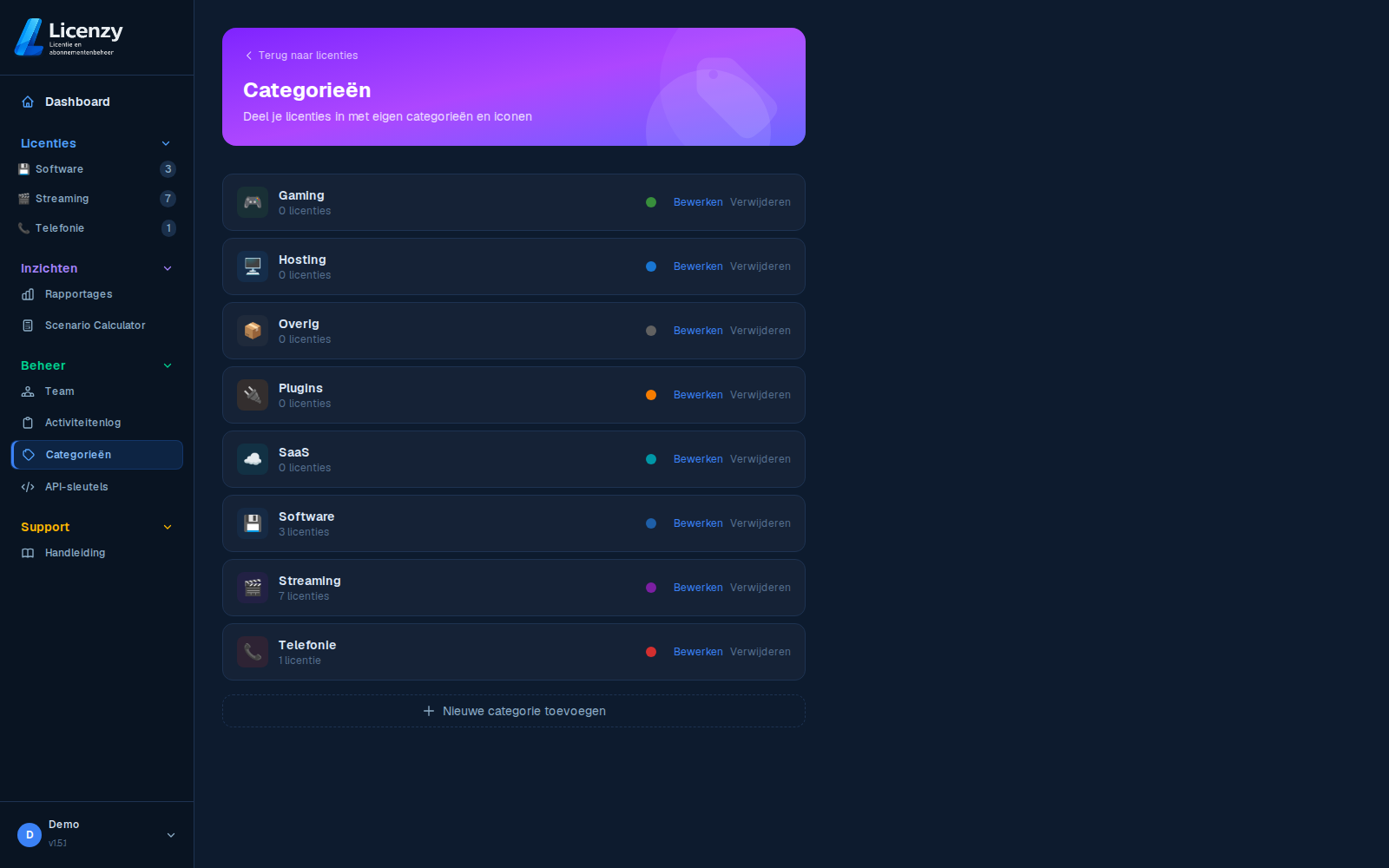Click the Team people icon
The image size is (1389, 868).
click(x=28, y=391)
